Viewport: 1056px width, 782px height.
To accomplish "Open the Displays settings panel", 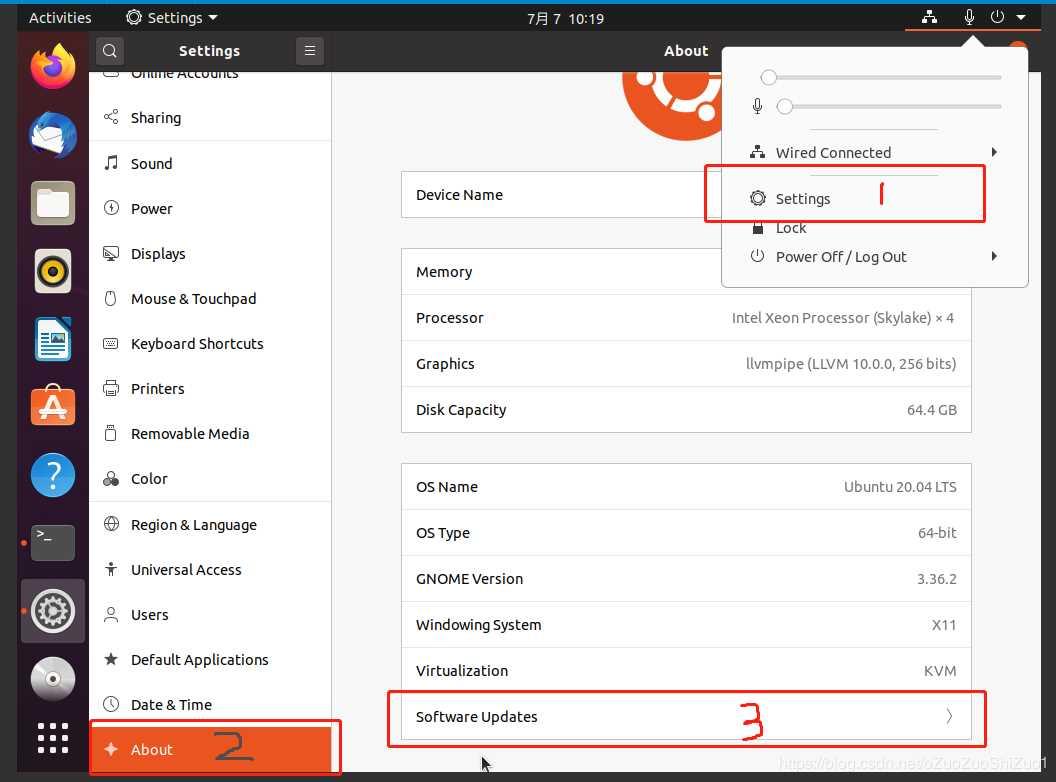I will (x=158, y=254).
